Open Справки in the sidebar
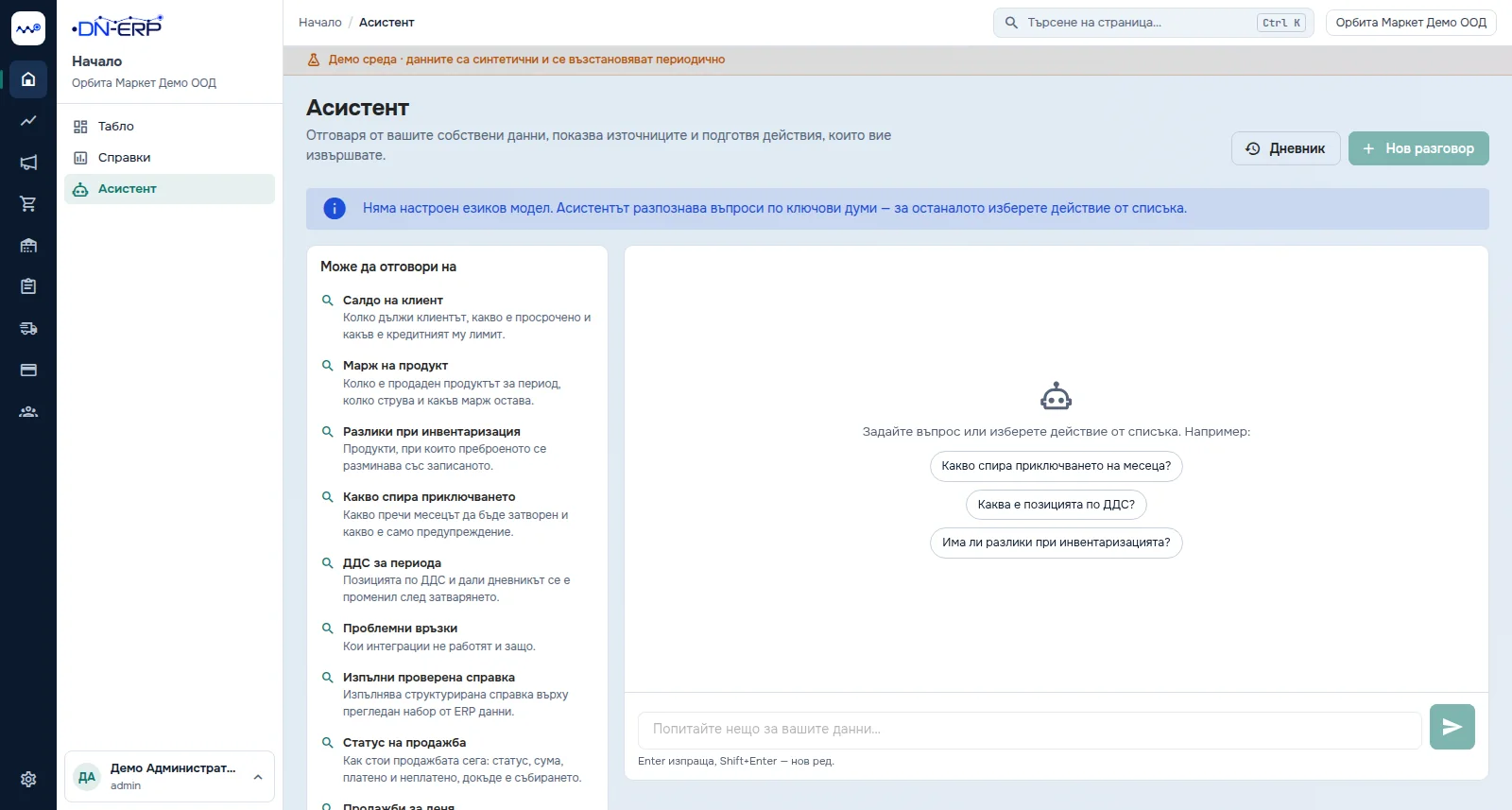The height and width of the screenshot is (810, 1512). click(x=169, y=158)
